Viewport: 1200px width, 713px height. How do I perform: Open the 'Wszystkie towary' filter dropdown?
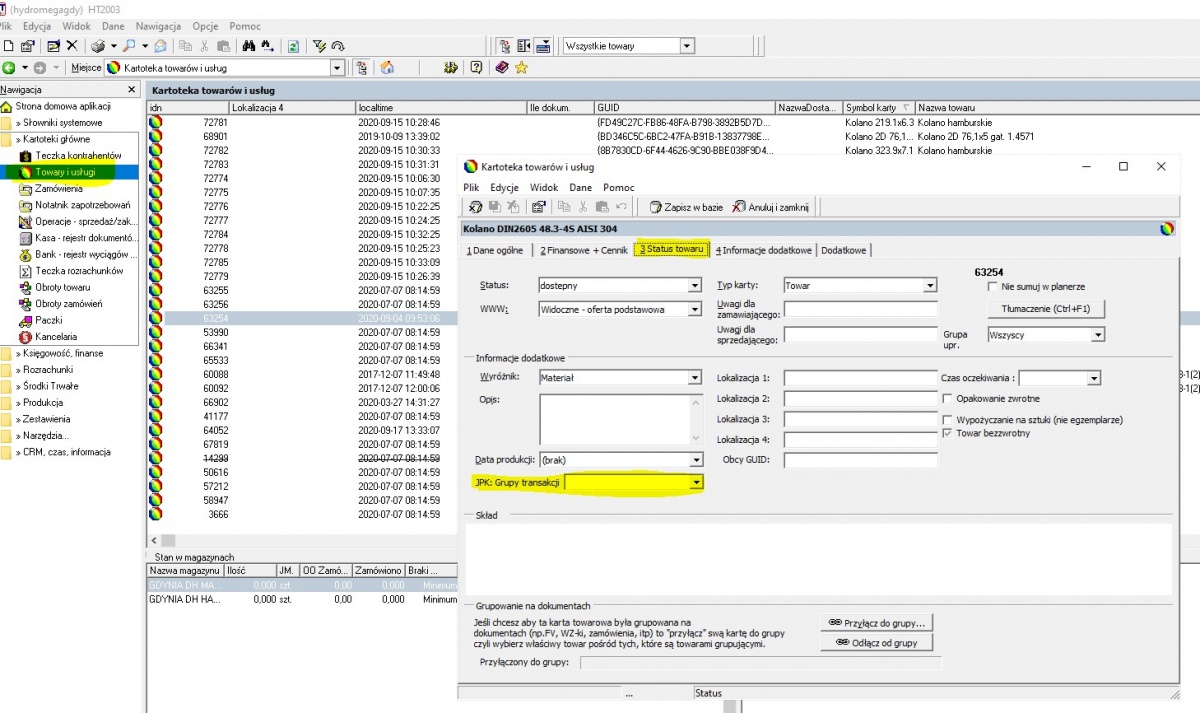[x=687, y=46]
